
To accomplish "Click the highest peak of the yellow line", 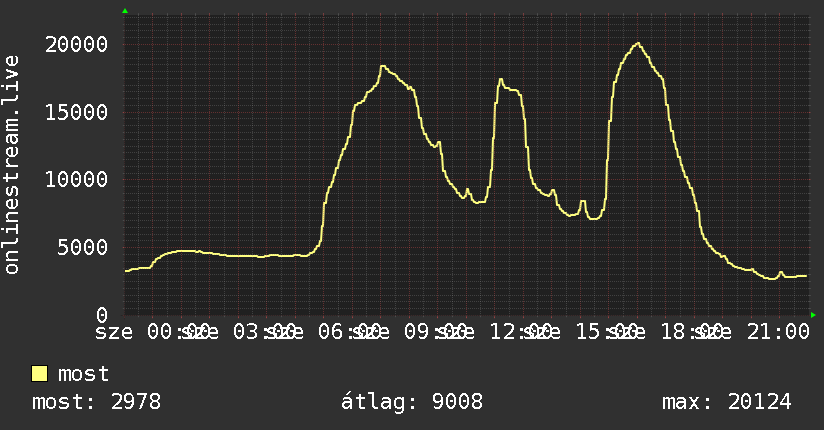I will (x=638, y=43).
